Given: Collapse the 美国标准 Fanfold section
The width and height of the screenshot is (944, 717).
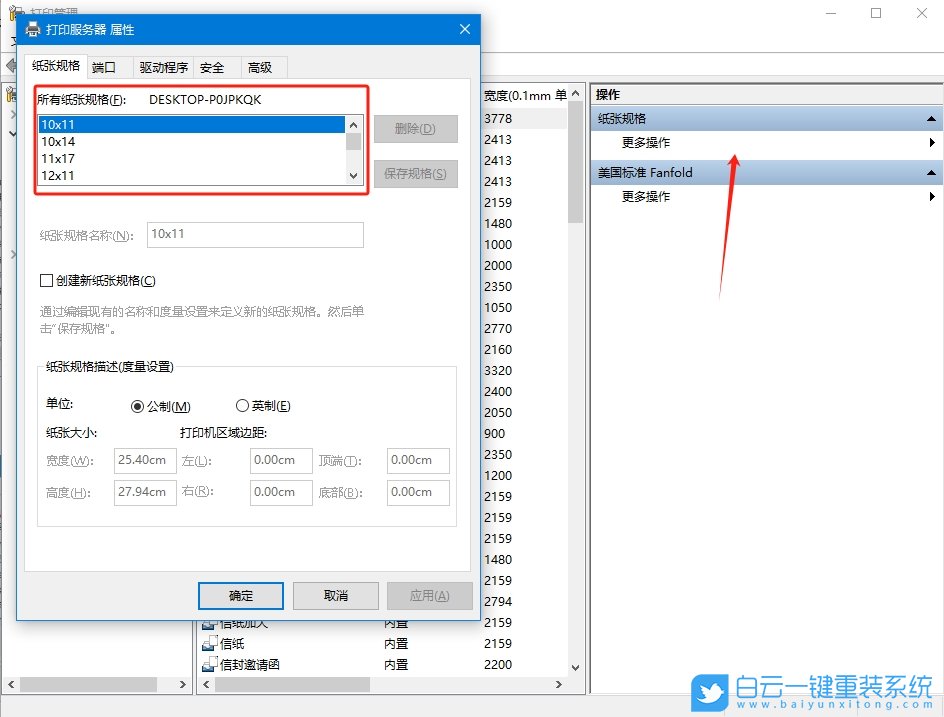Looking at the screenshot, I should pos(931,171).
